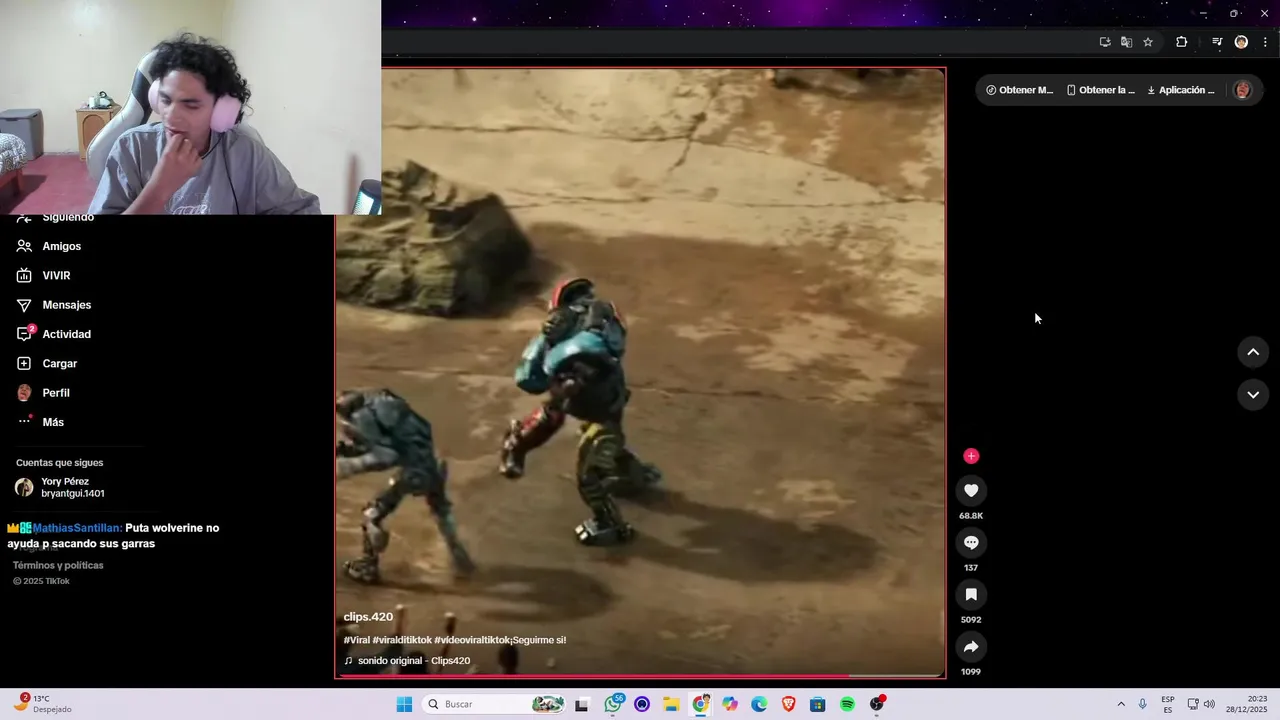Show hidden system tray icons chevron
1280x720 pixels.
1121,704
